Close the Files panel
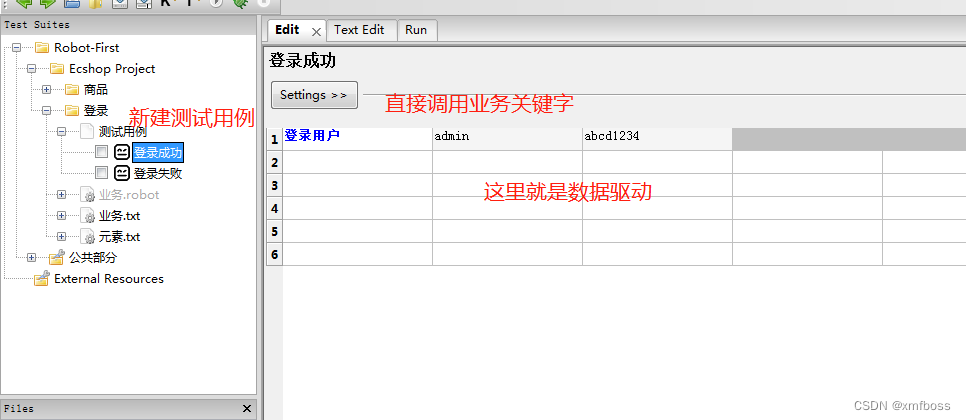Viewport: 966px width, 420px height. pyautogui.click(x=247, y=409)
